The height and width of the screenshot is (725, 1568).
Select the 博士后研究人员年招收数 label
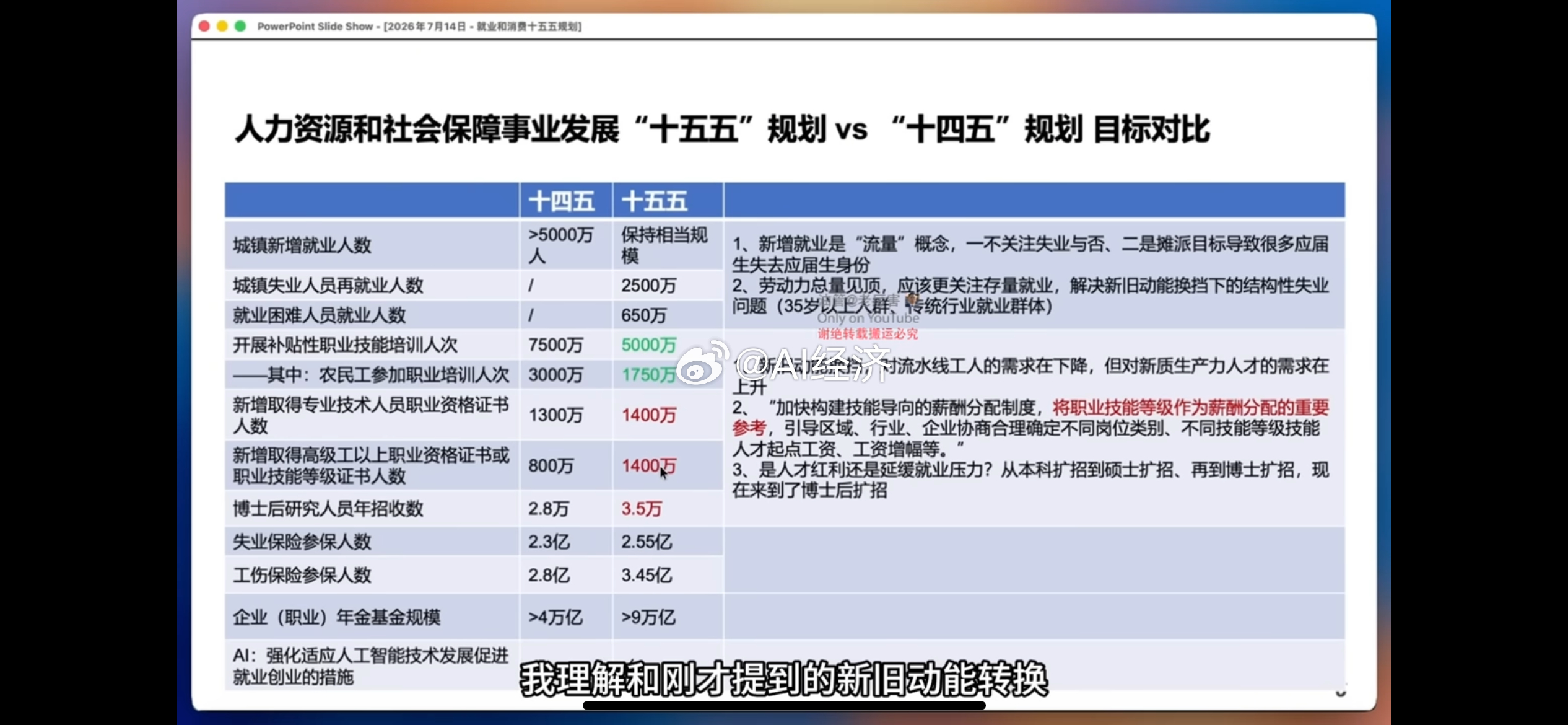point(328,509)
